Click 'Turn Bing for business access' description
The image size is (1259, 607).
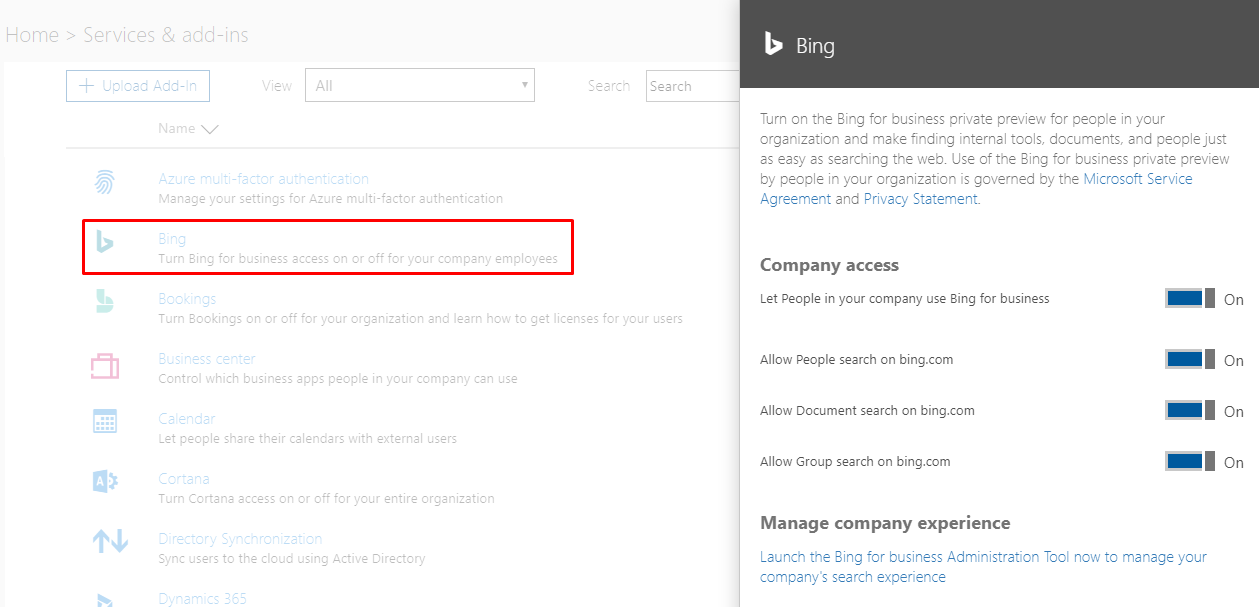(x=358, y=259)
